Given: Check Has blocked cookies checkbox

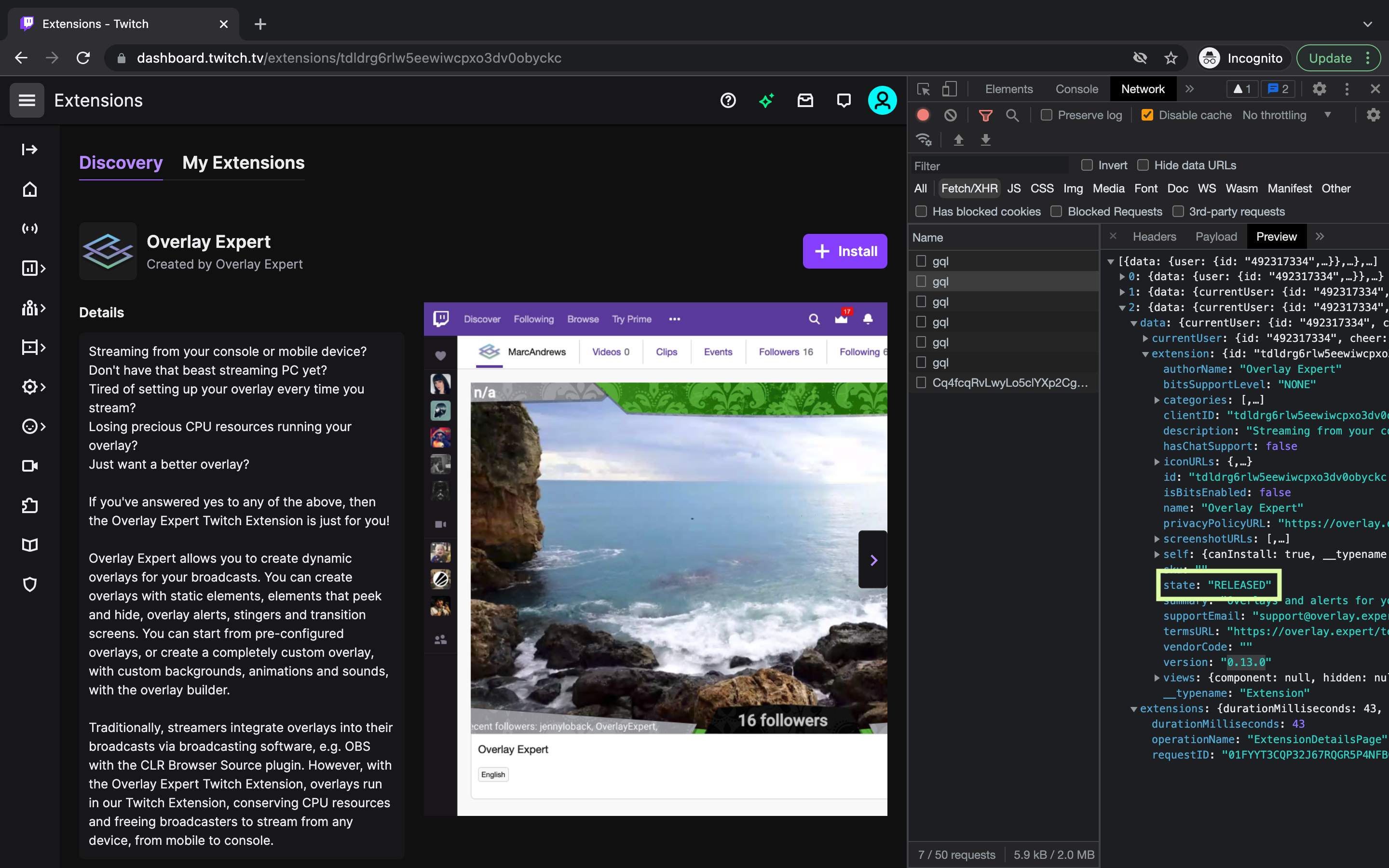Looking at the screenshot, I should coord(921,211).
